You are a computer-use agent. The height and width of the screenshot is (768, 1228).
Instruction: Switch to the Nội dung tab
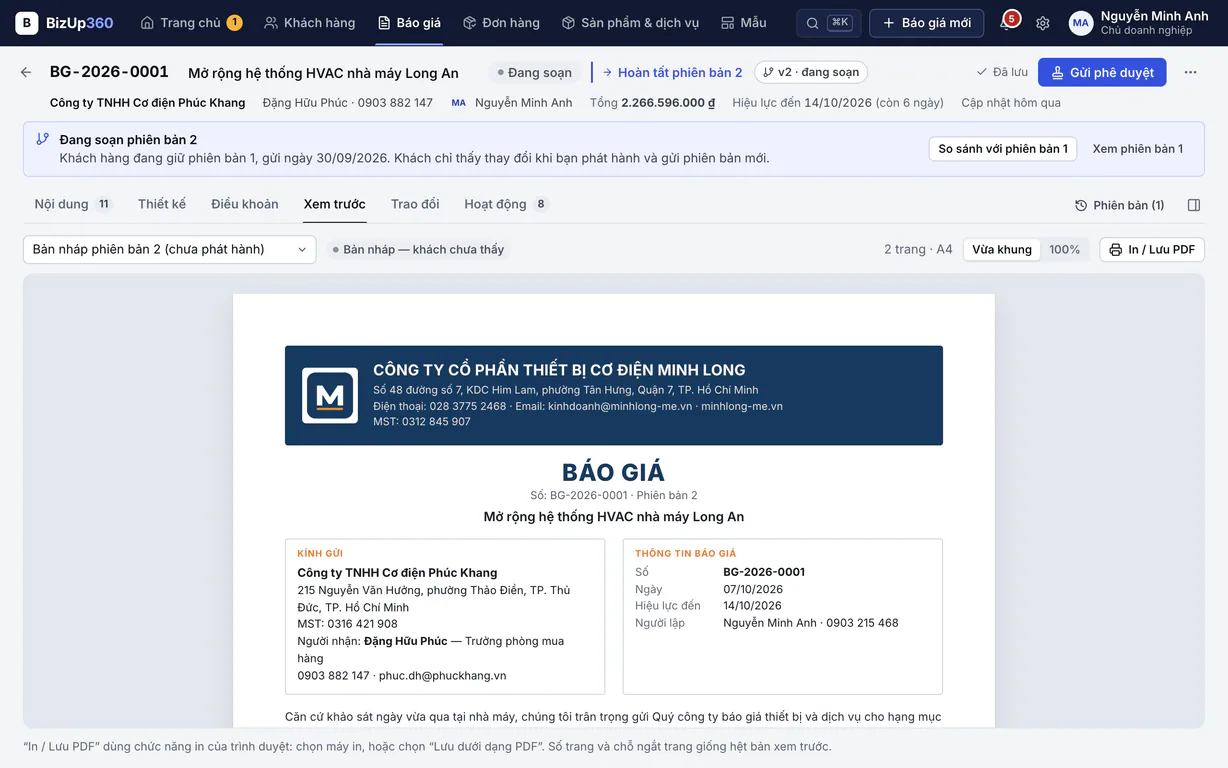(x=72, y=204)
